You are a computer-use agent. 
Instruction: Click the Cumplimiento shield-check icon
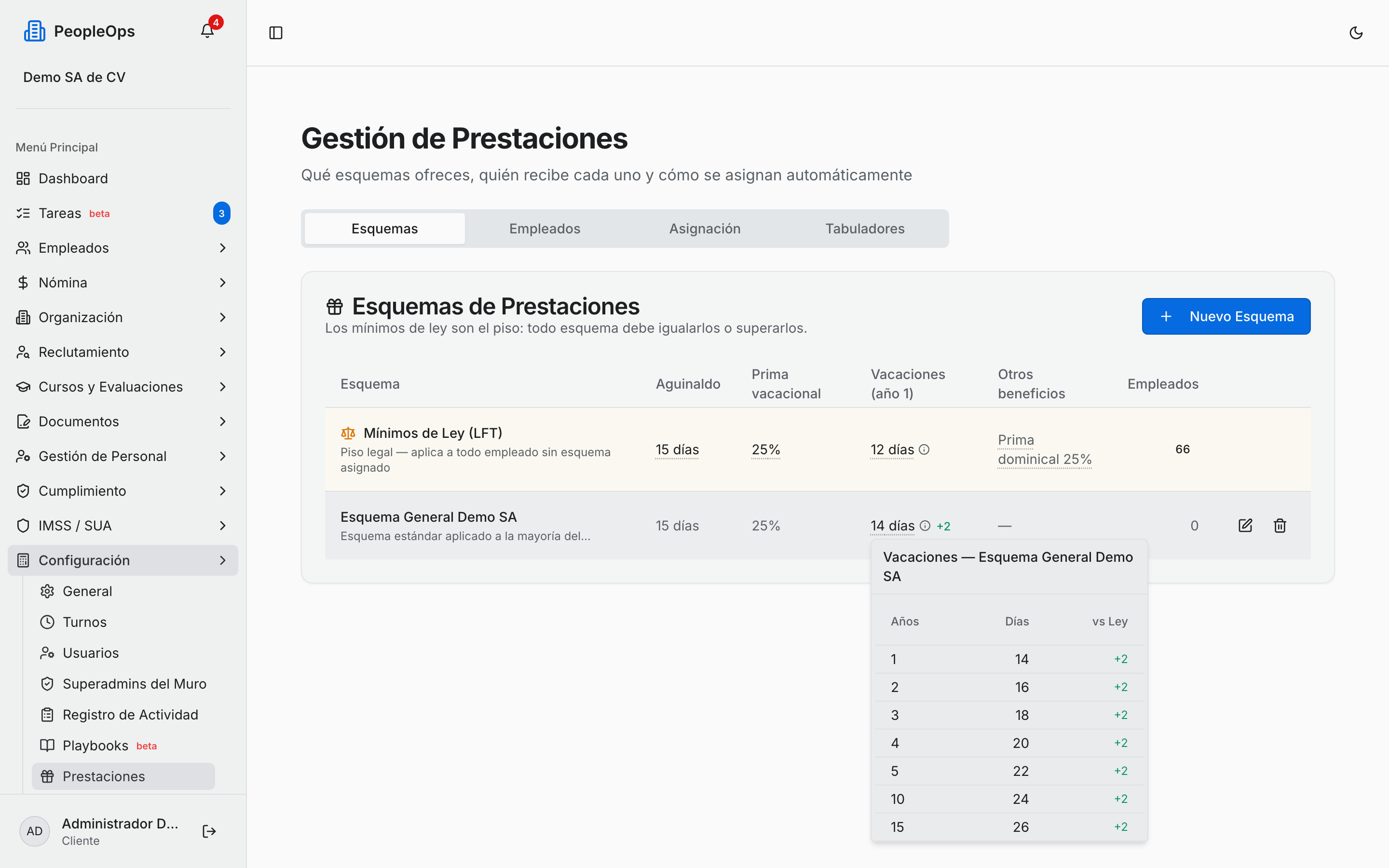pyautogui.click(x=23, y=491)
